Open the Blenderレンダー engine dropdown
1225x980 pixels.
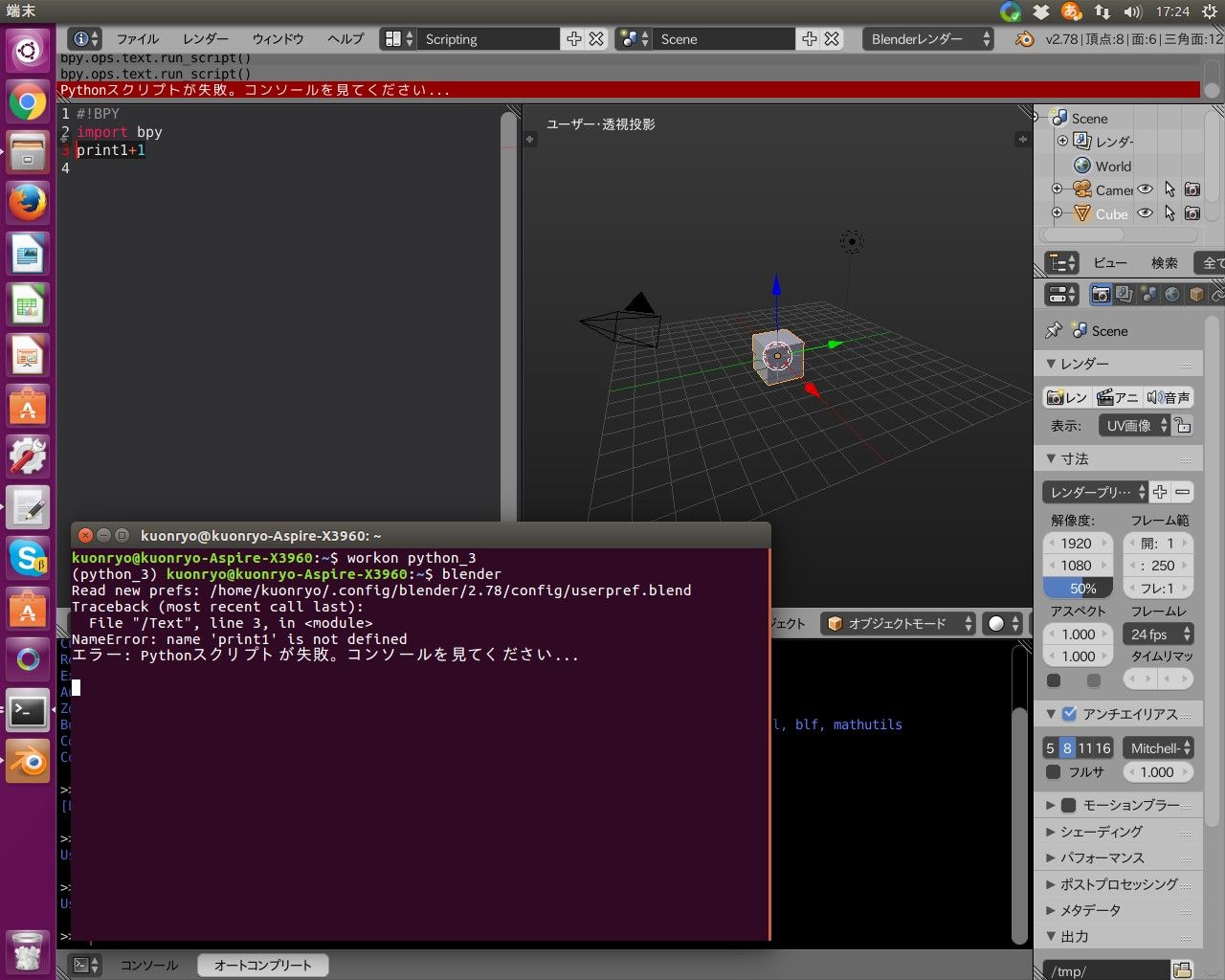[928, 39]
